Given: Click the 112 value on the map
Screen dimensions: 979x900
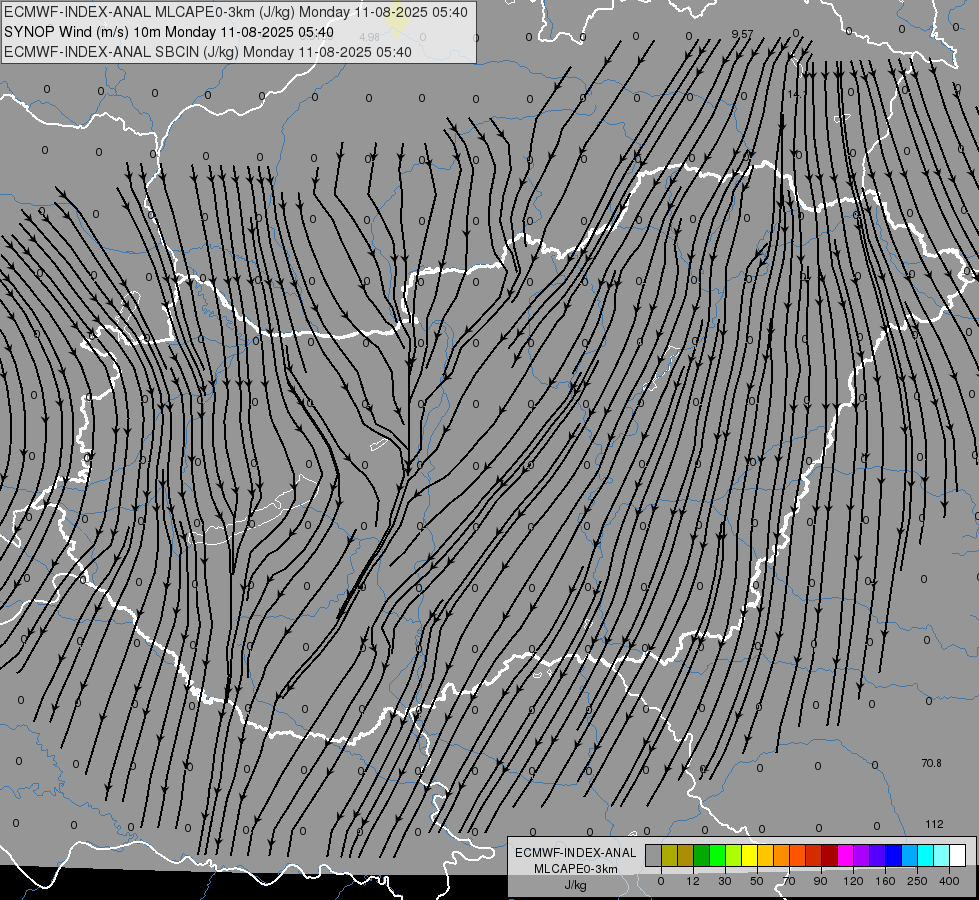Looking at the screenshot, I should (x=934, y=824).
